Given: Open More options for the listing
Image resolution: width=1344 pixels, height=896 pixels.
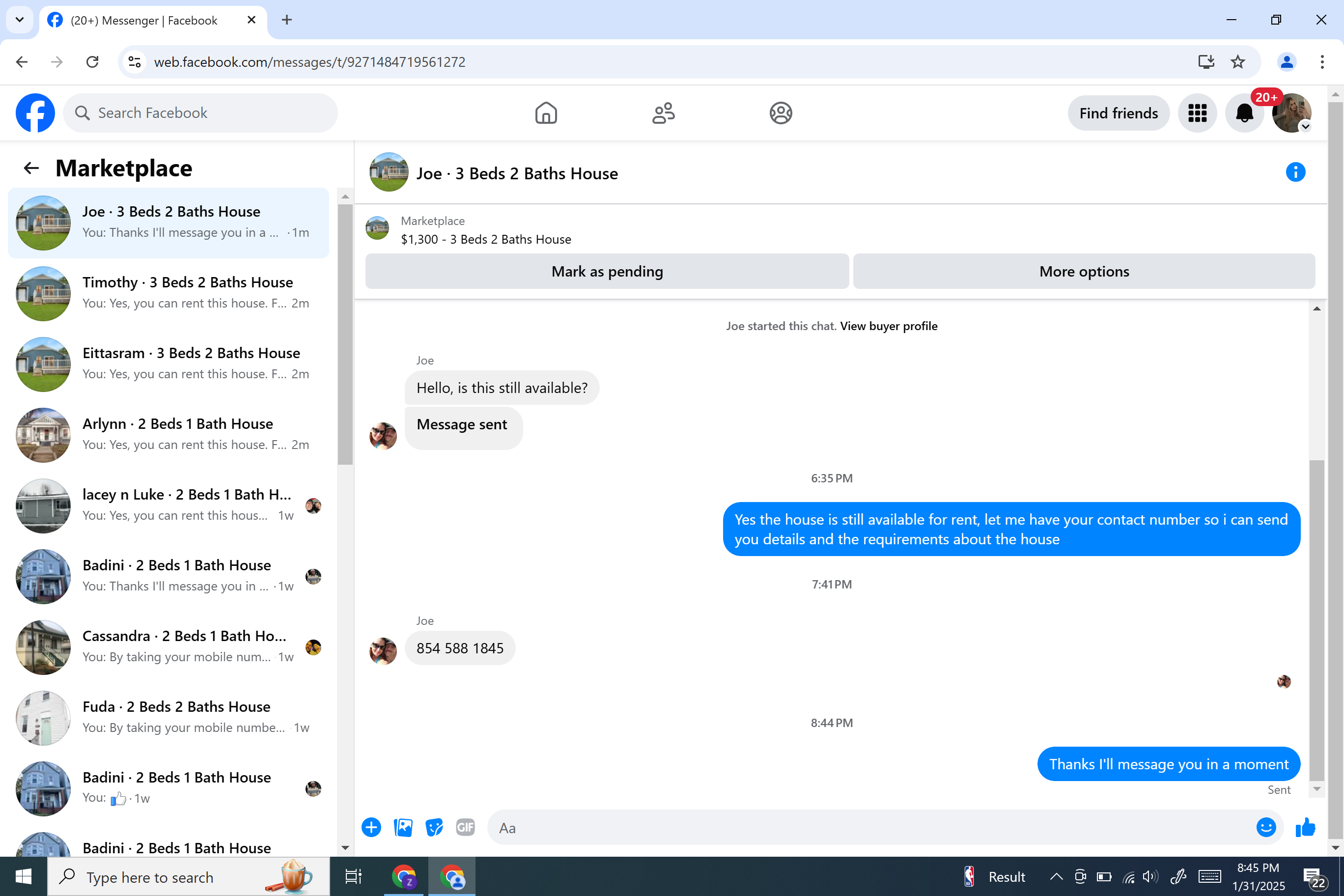Looking at the screenshot, I should [1084, 272].
